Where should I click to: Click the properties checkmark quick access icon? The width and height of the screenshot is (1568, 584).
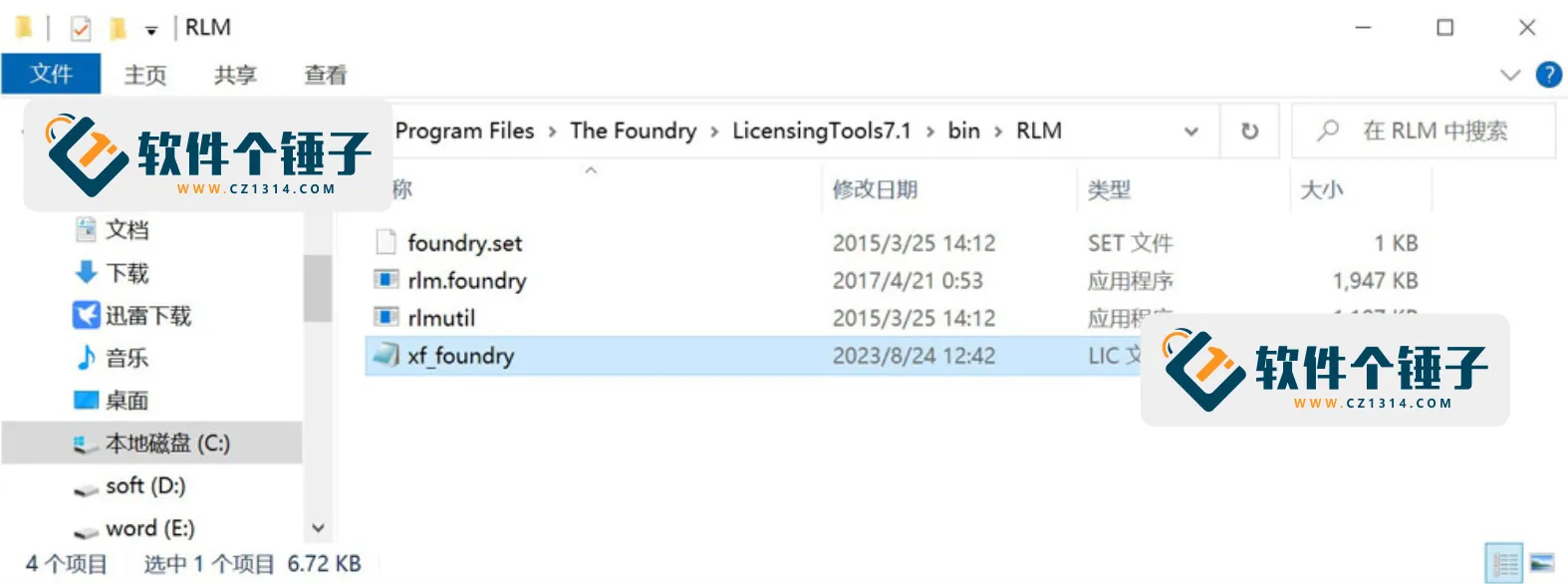click(x=81, y=29)
